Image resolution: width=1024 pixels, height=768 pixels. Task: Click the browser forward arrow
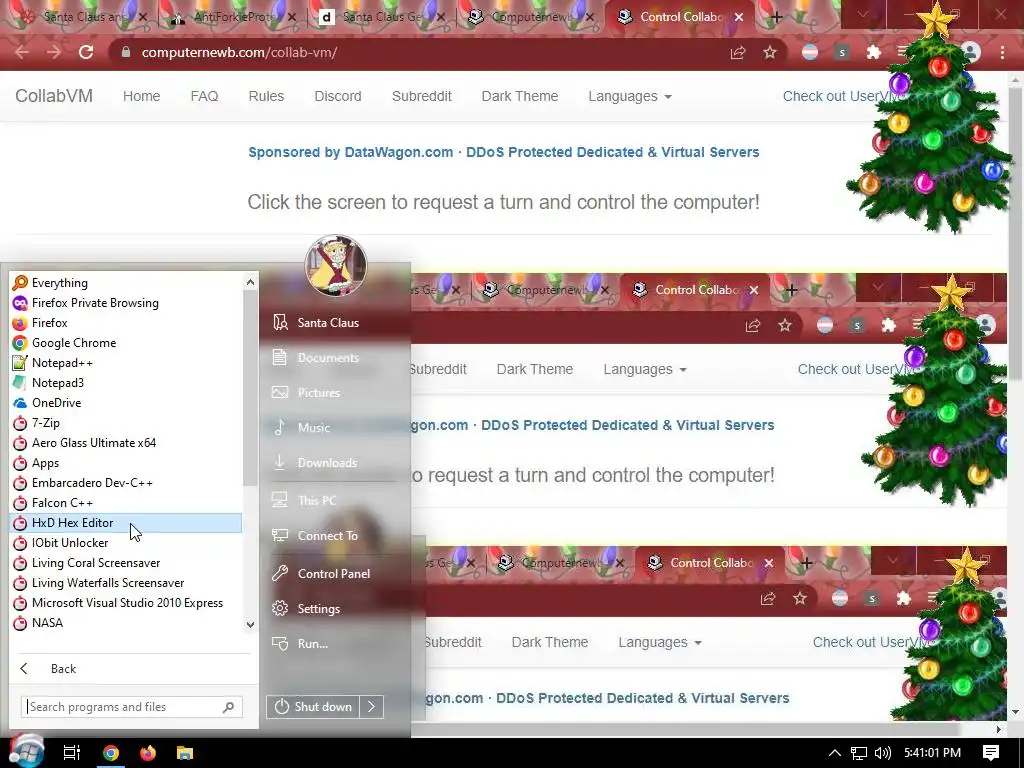[54, 52]
